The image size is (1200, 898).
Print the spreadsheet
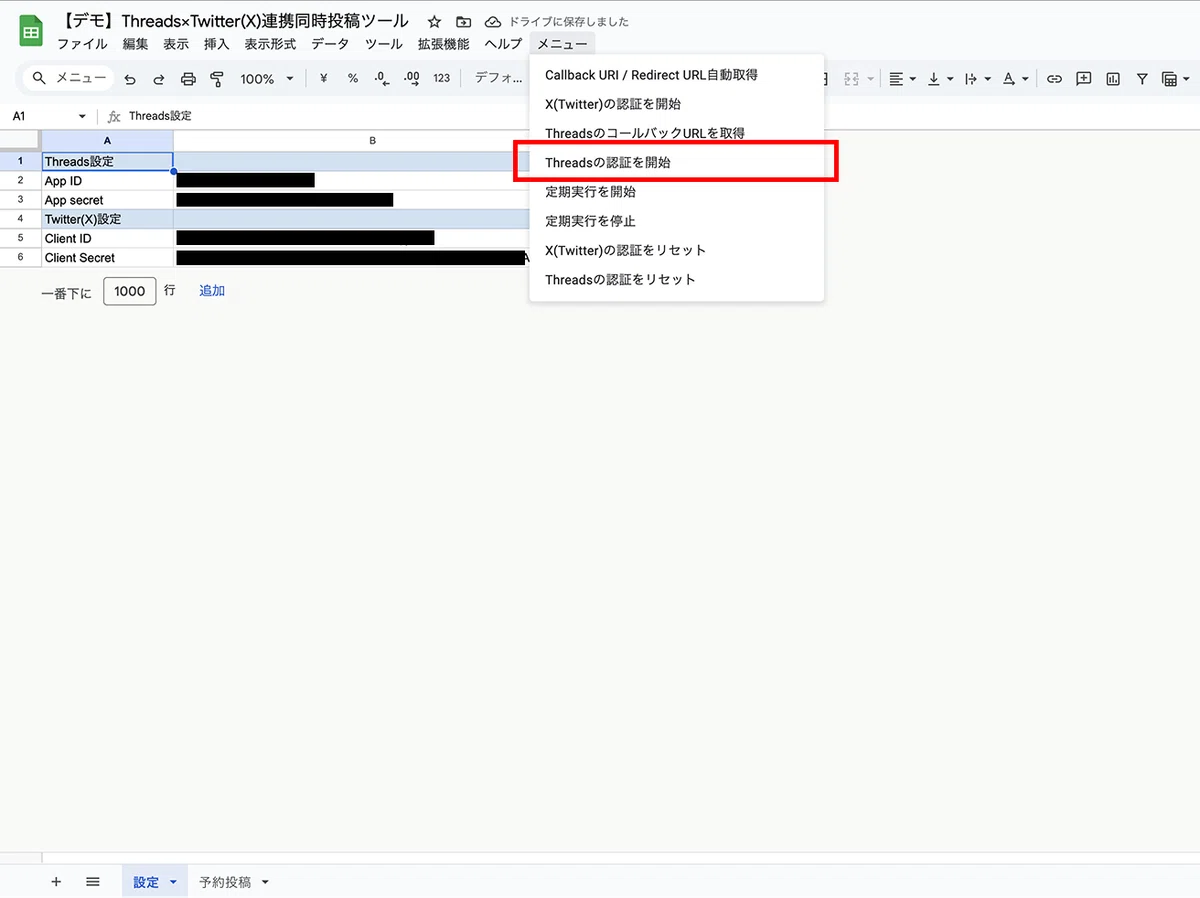[188, 79]
